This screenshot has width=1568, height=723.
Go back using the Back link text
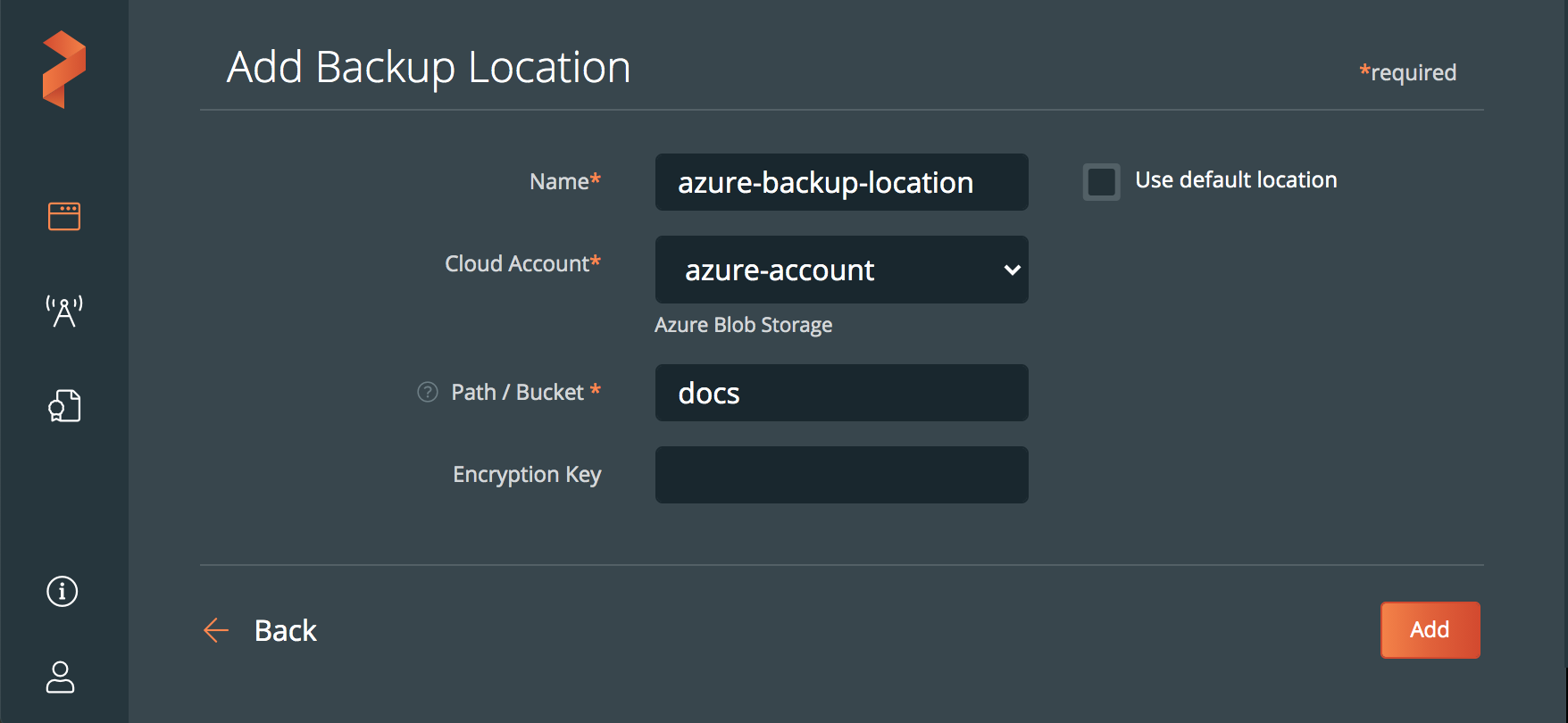point(285,630)
